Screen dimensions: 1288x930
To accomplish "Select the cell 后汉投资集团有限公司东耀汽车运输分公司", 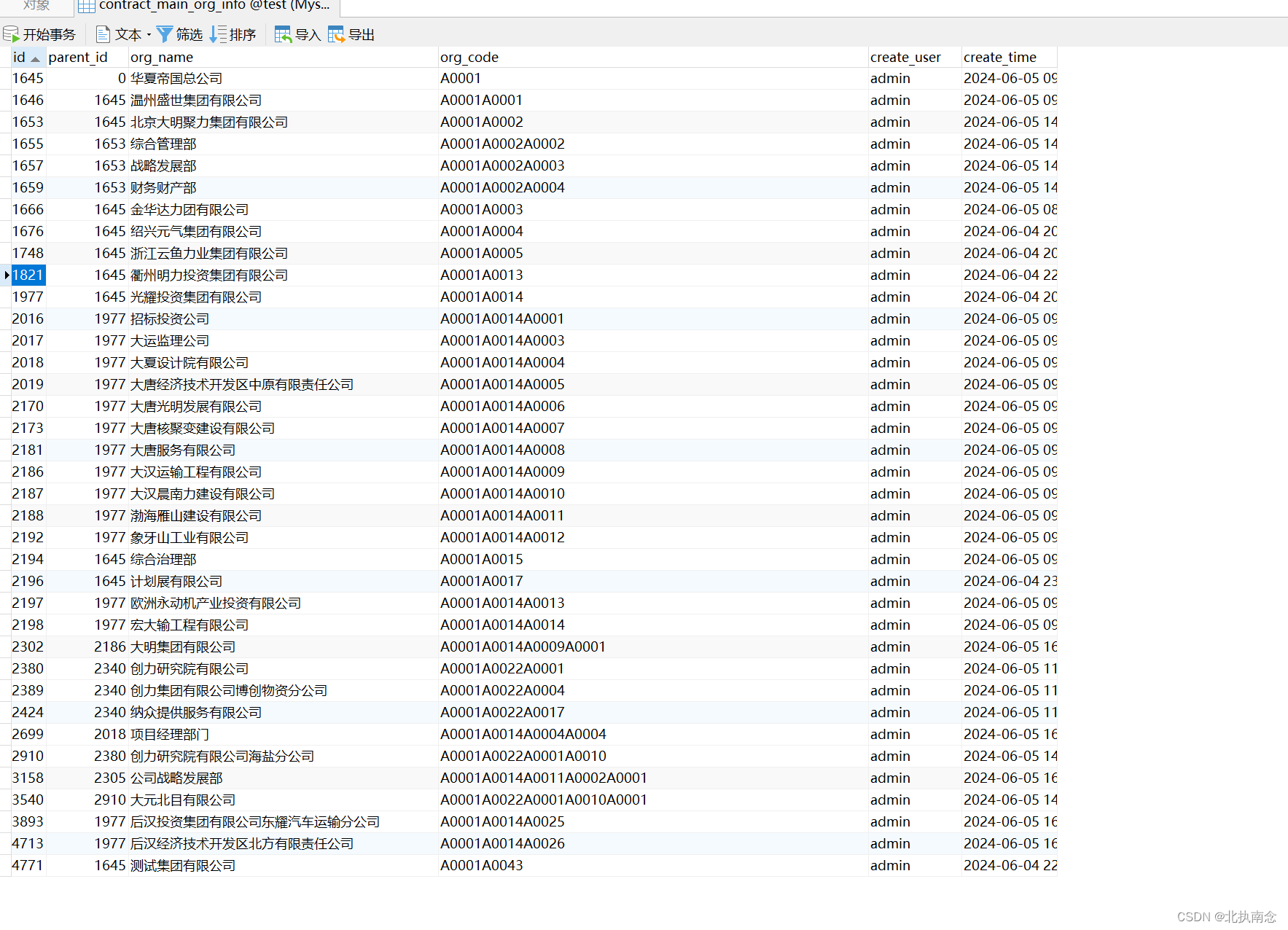I will [x=283, y=822].
